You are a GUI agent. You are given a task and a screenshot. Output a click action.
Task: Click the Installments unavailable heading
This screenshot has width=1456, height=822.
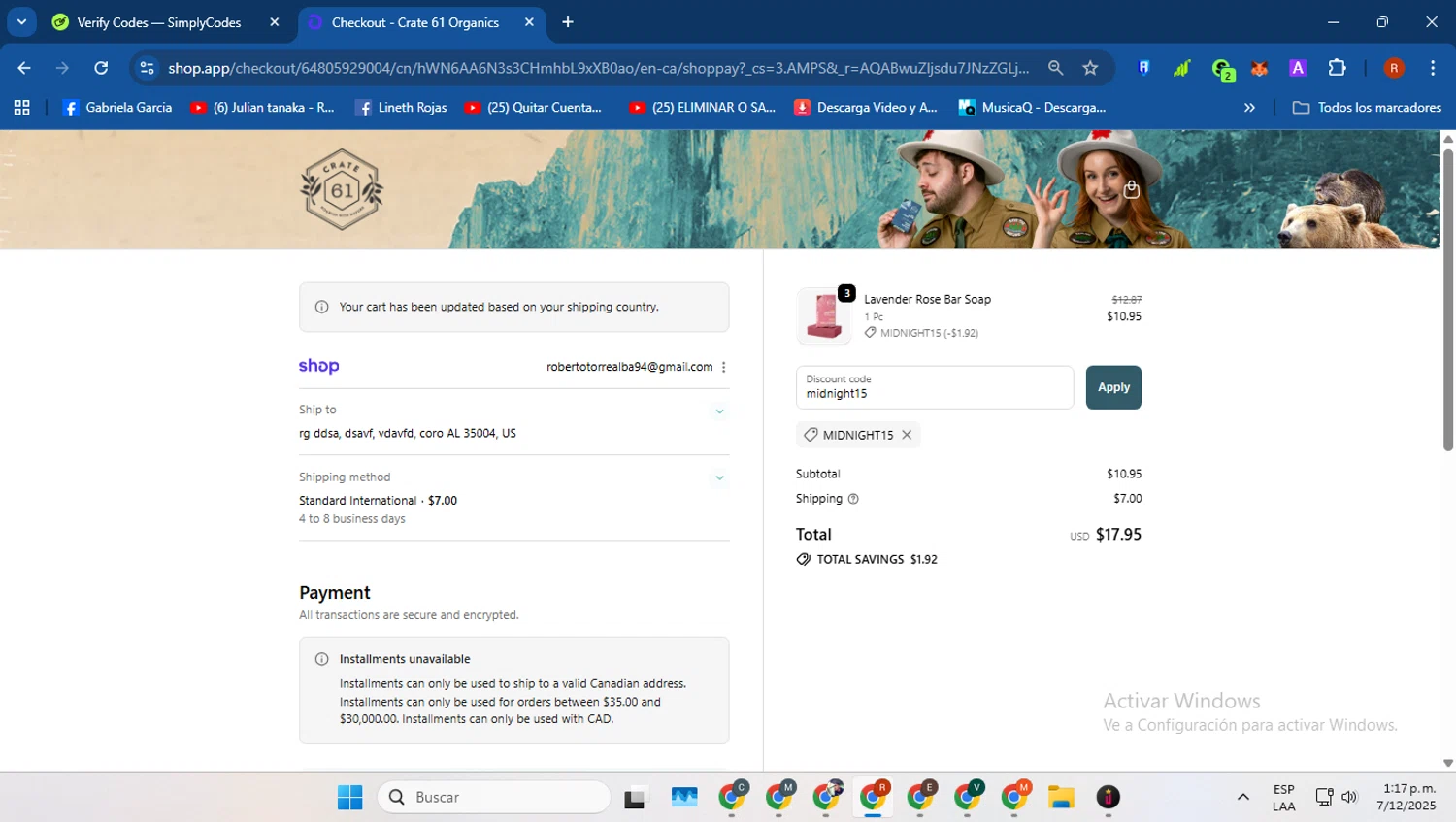405,659
